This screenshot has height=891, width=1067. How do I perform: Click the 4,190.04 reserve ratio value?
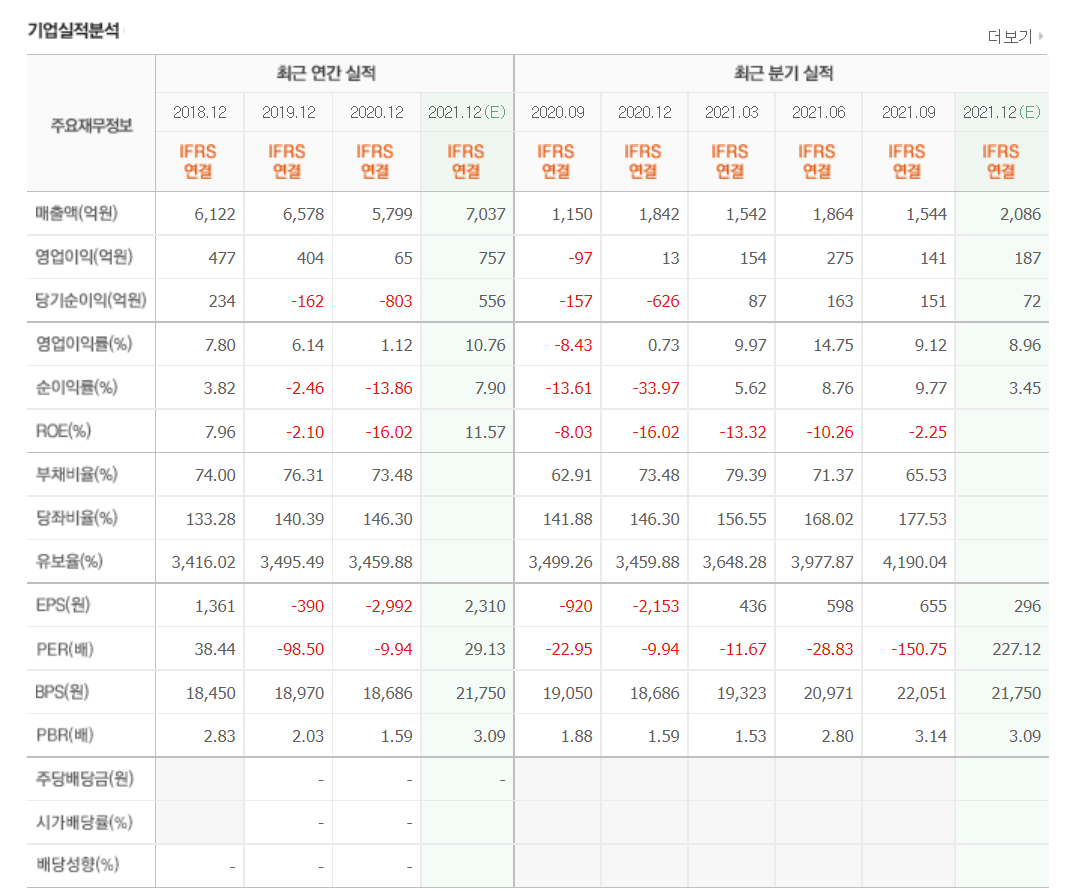[x=915, y=562]
